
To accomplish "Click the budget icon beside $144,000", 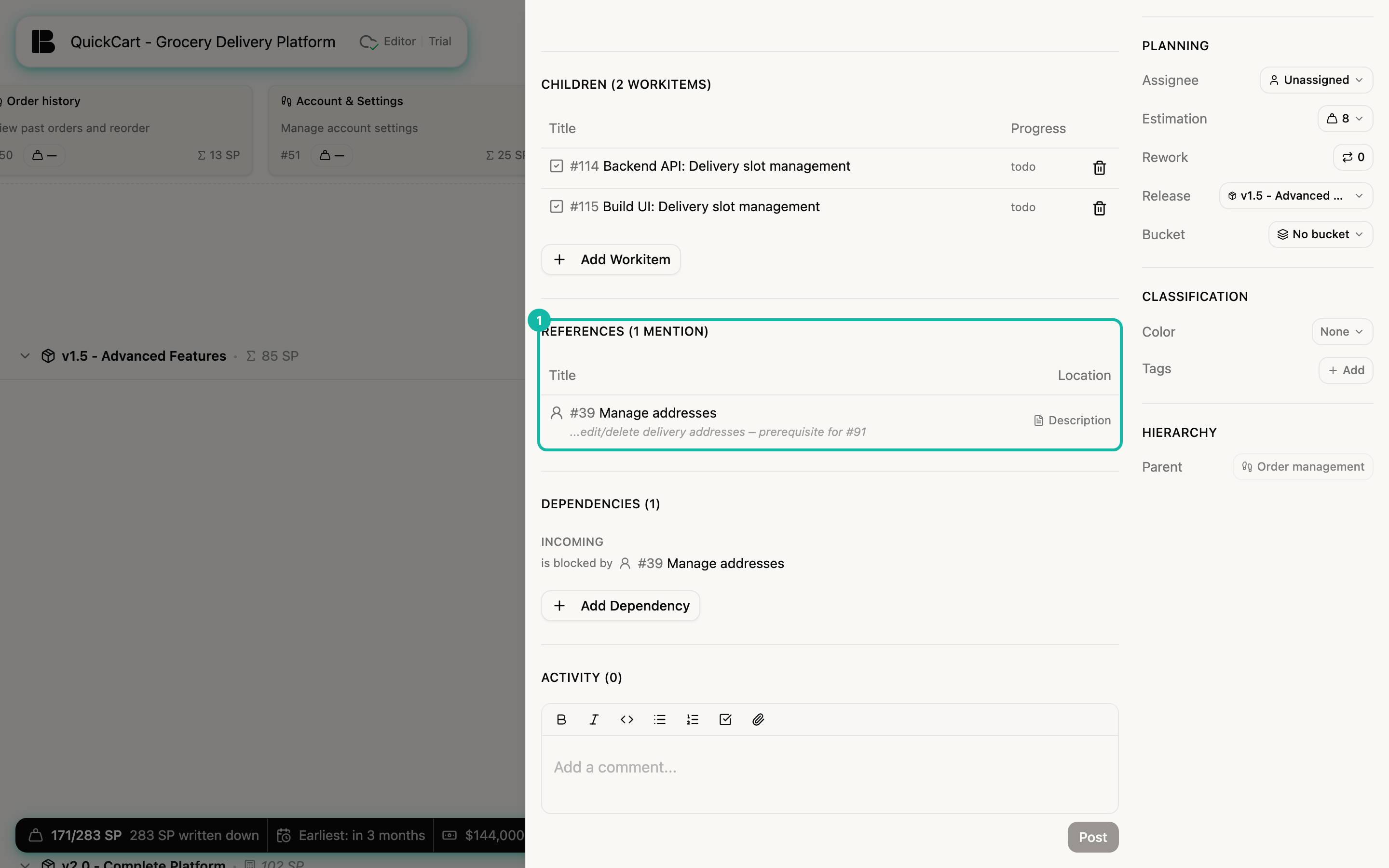I will pos(449,835).
